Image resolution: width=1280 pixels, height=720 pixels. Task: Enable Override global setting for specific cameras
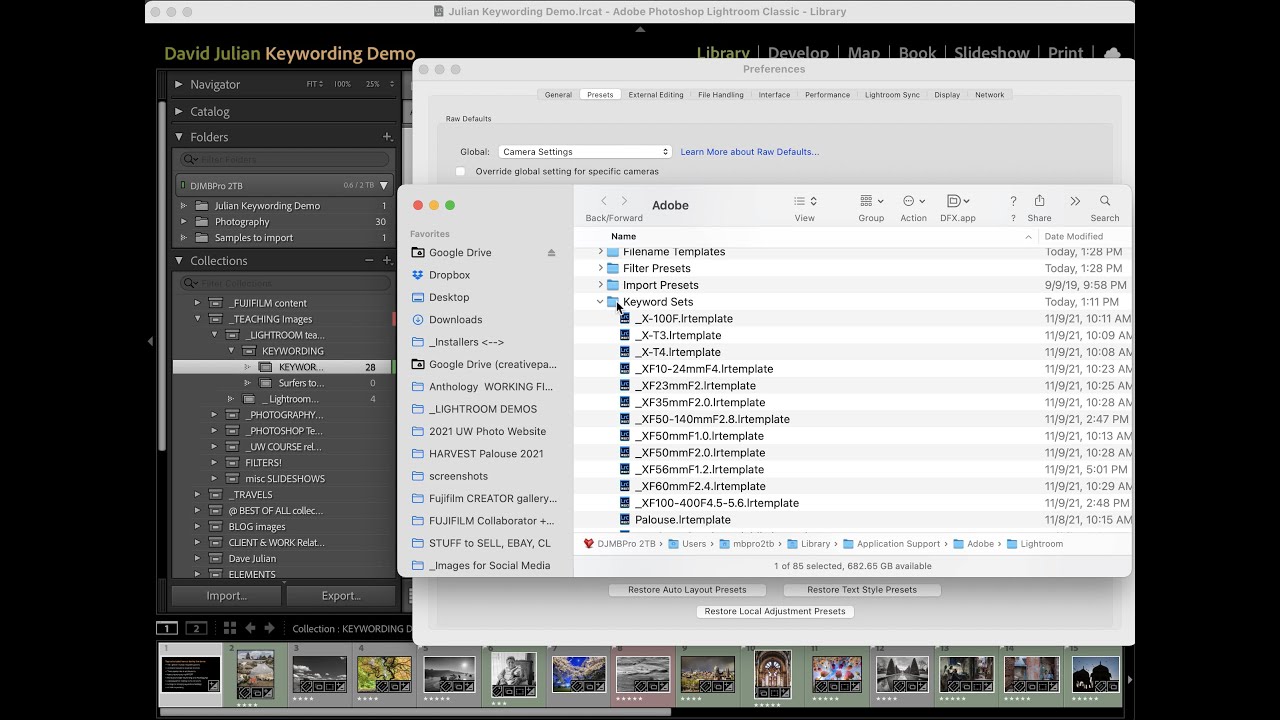pos(460,172)
